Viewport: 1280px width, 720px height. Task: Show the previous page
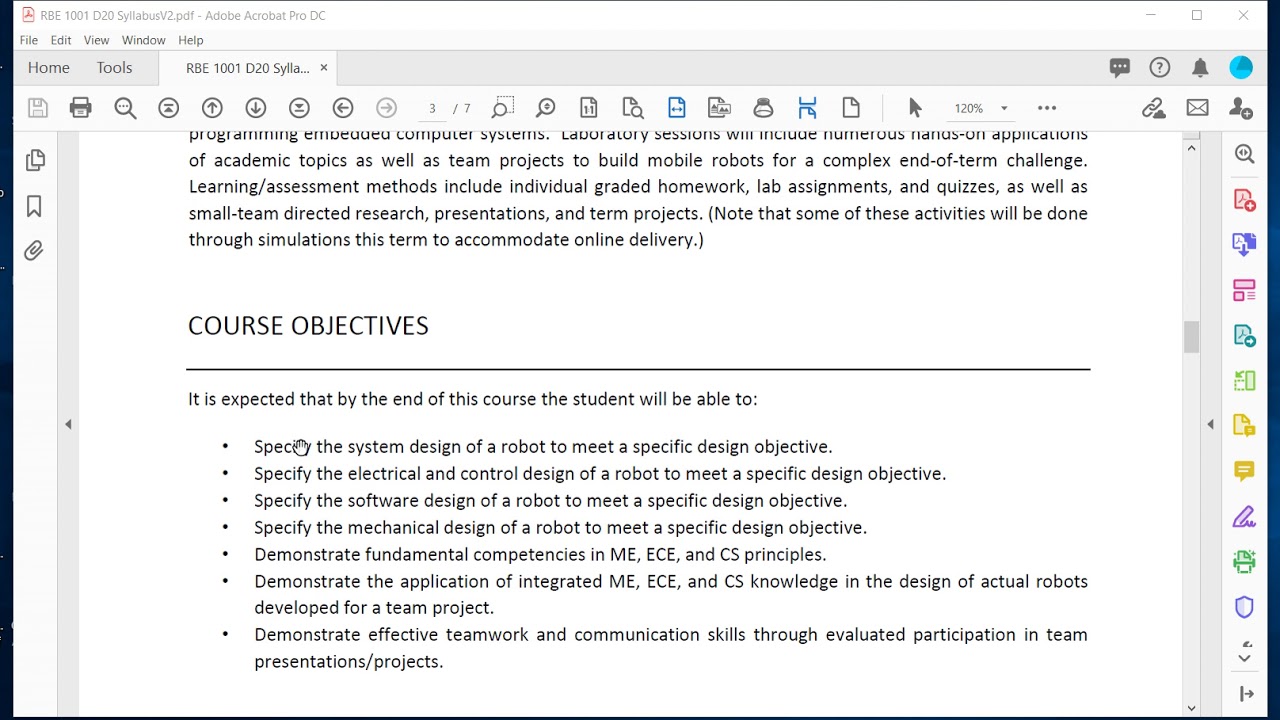click(212, 108)
